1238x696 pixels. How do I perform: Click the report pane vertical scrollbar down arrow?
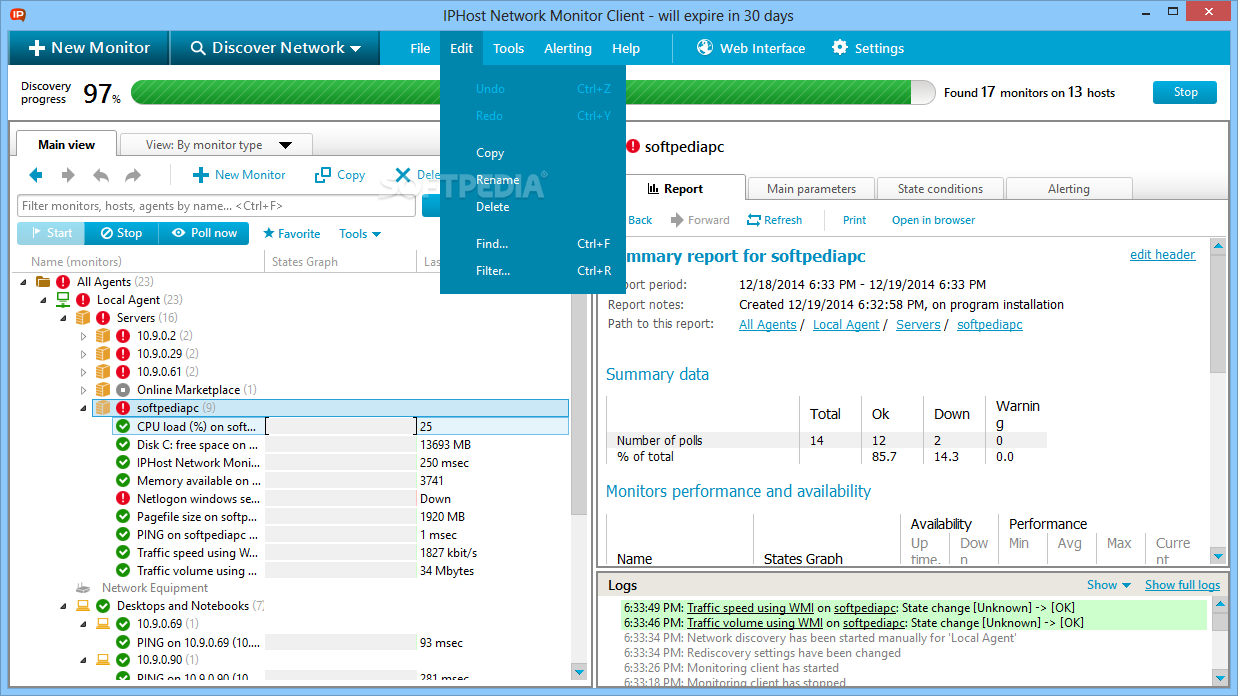[1218, 556]
